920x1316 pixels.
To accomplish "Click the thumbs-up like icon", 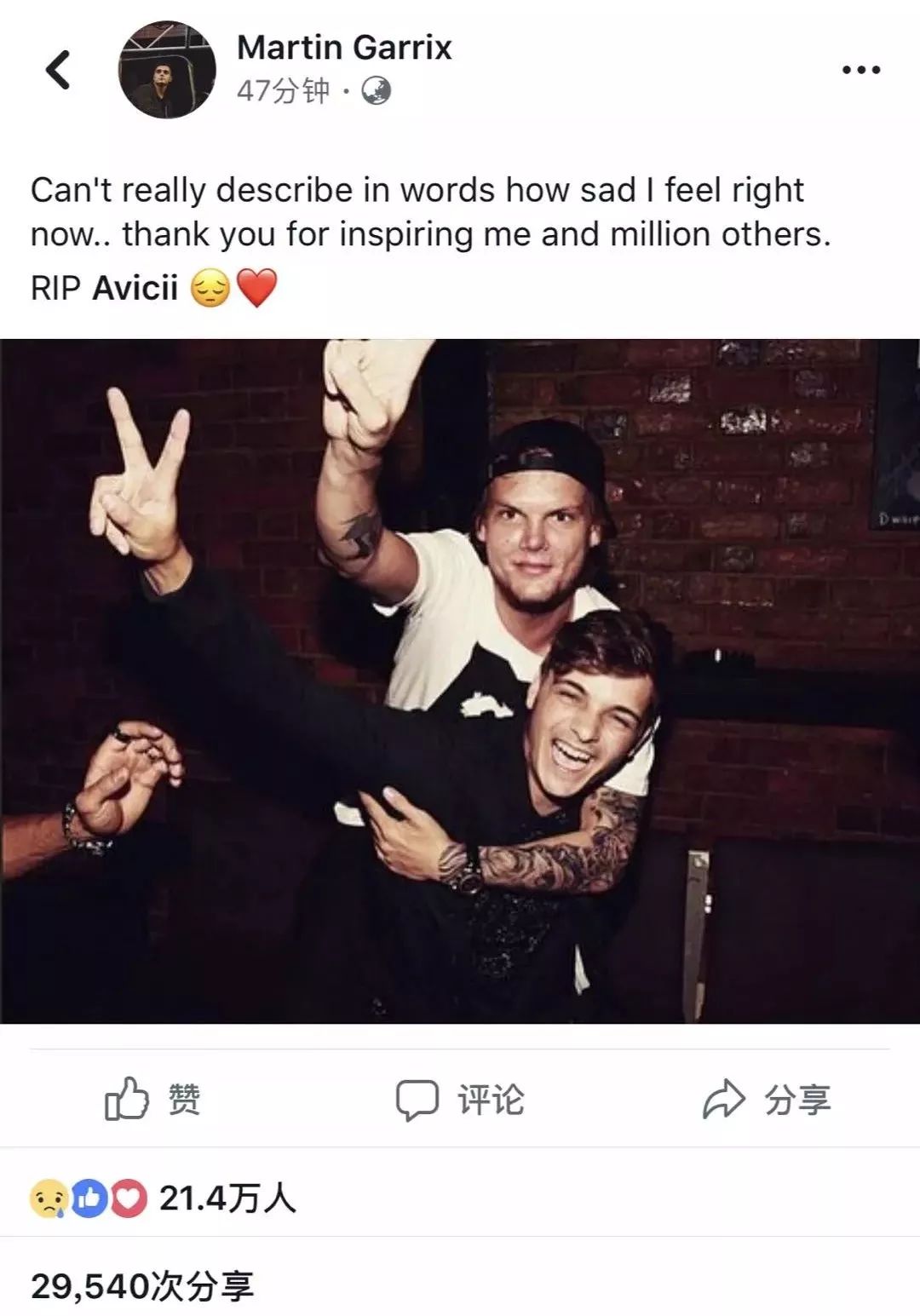I will pos(126,1099).
